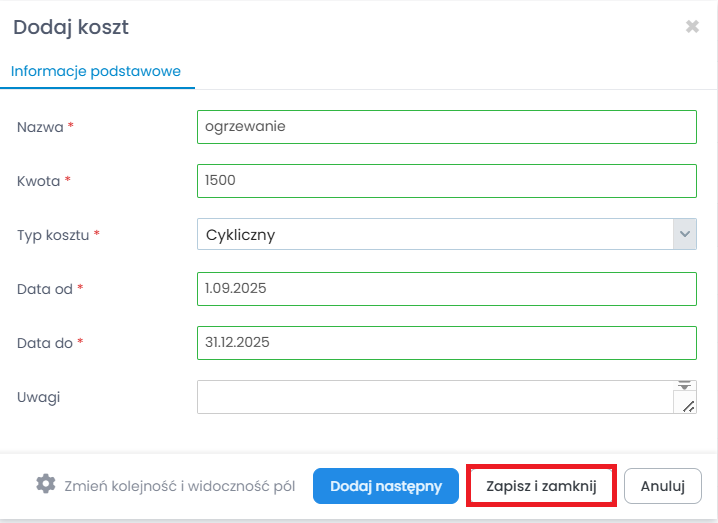Viewport: 718px width, 523px height.
Task: Cancel with the Anuluj button
Action: pyautogui.click(x=662, y=486)
